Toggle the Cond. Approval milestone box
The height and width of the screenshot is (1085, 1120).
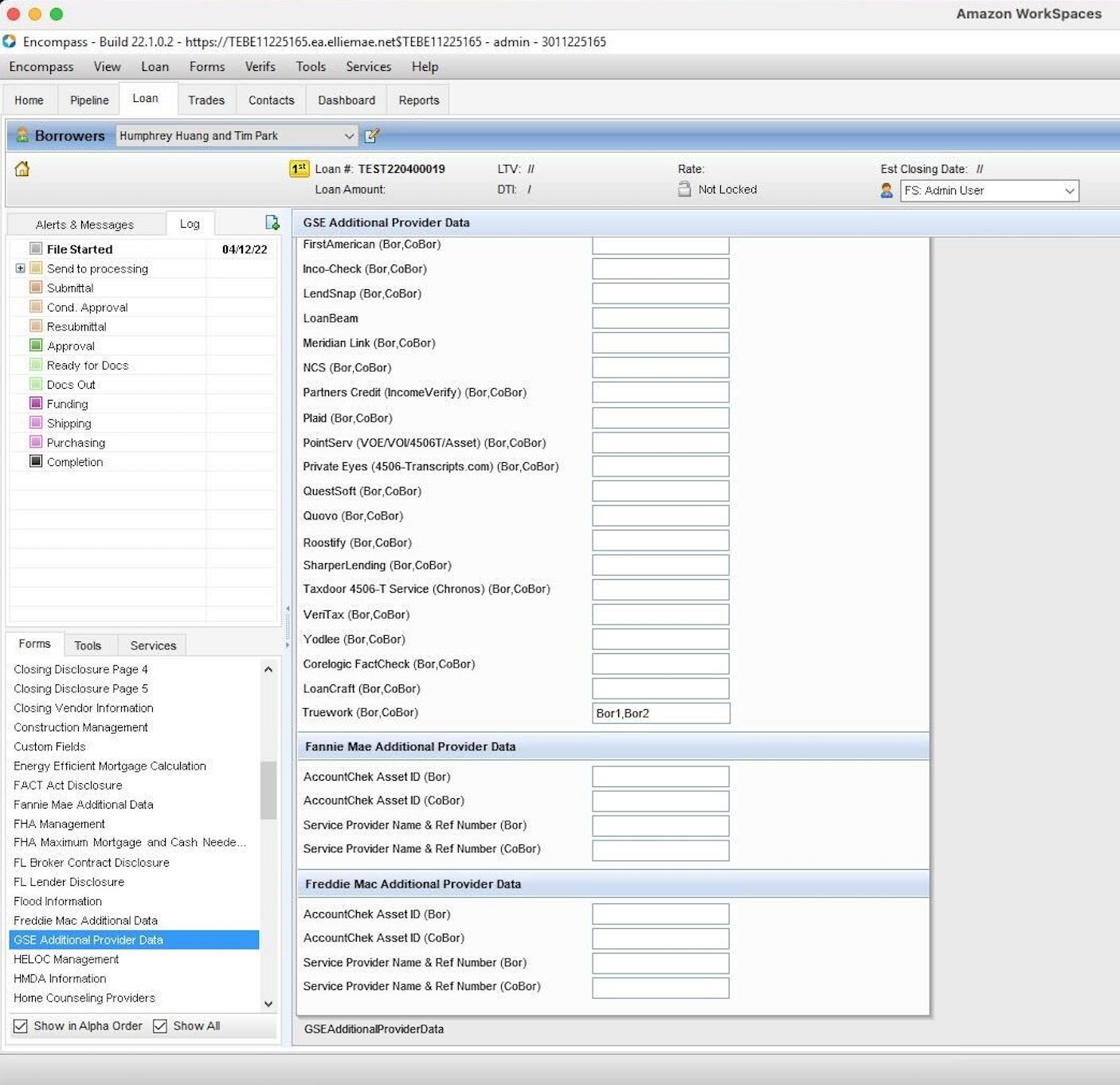pos(36,307)
